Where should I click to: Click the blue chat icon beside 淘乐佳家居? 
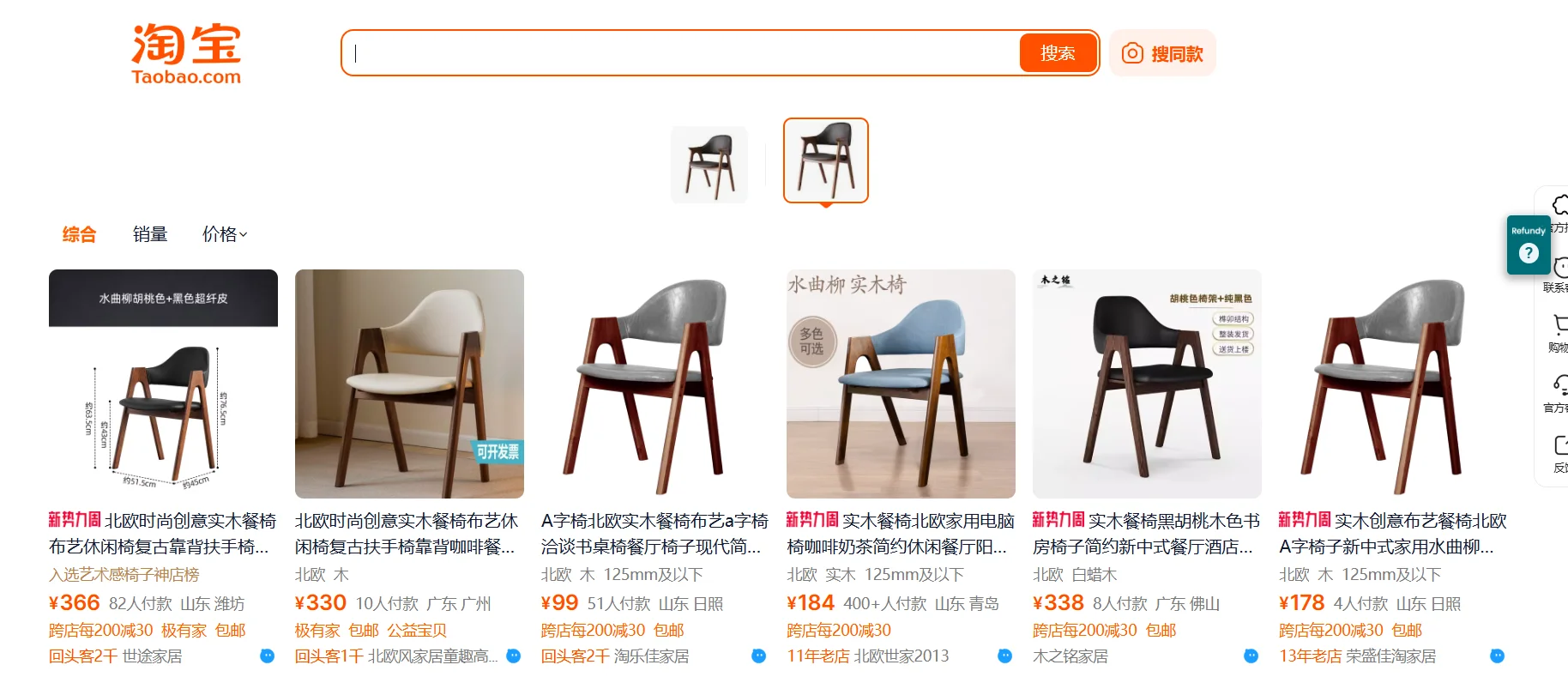[758, 656]
